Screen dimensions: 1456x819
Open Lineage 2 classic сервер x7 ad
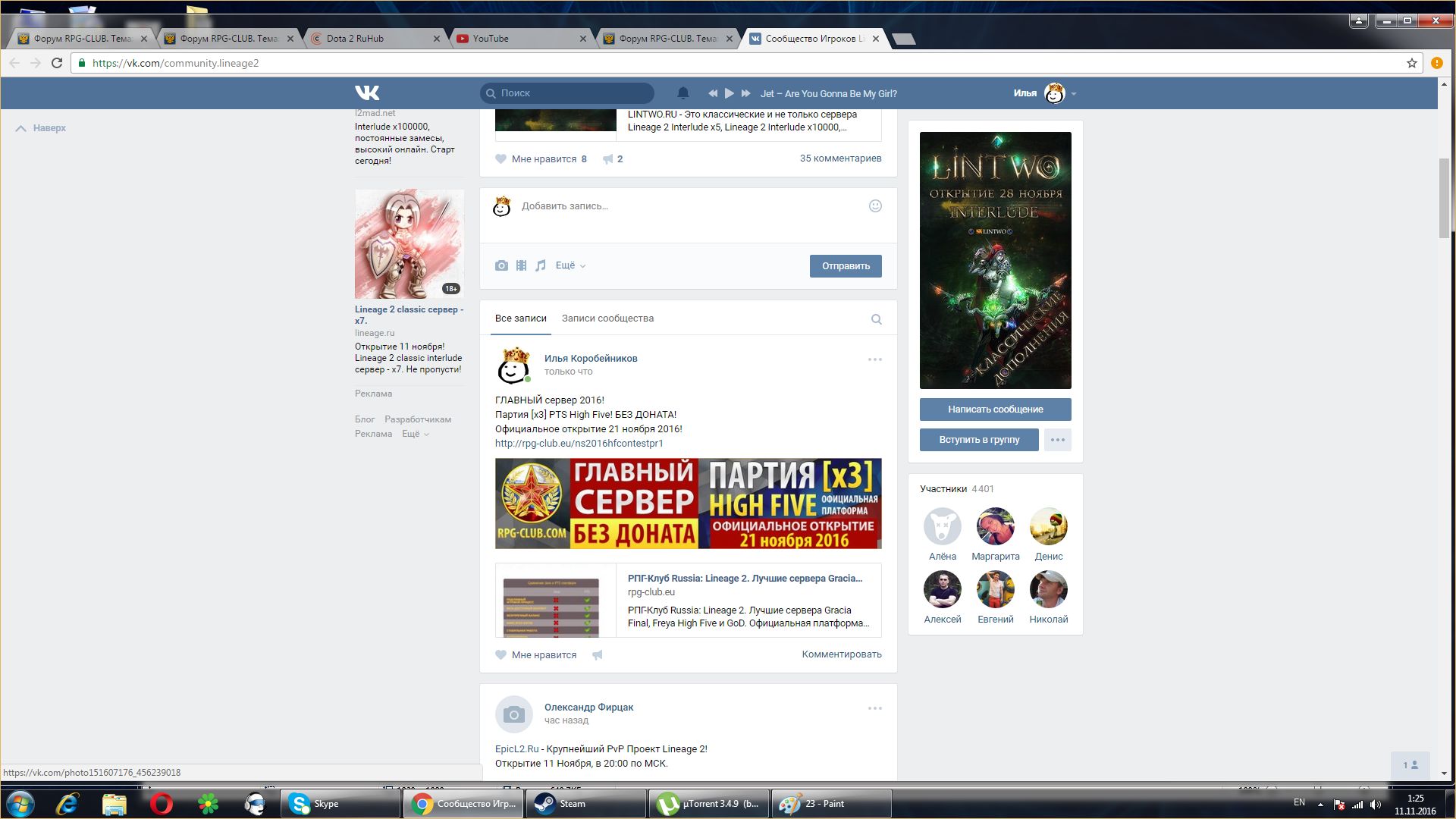tap(409, 315)
